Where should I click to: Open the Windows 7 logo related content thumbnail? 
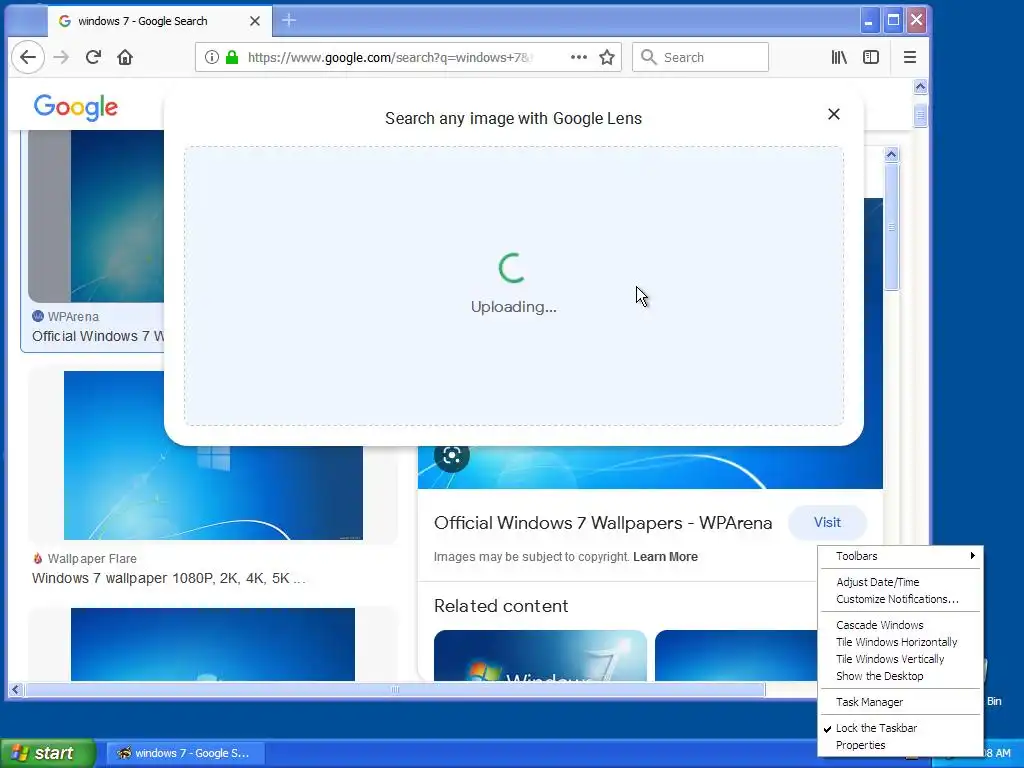click(x=540, y=656)
